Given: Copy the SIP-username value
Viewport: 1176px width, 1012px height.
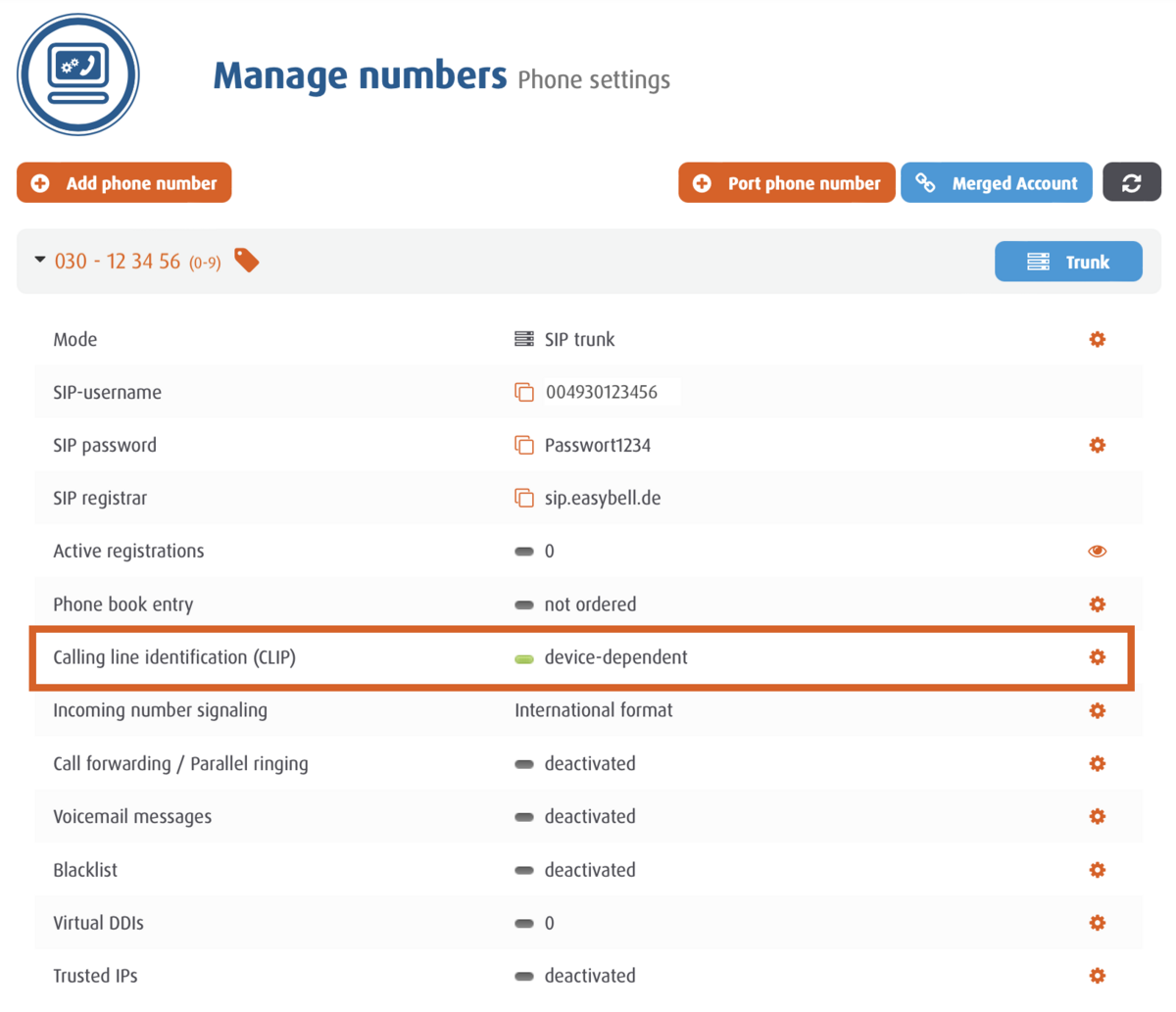Looking at the screenshot, I should click(x=524, y=393).
